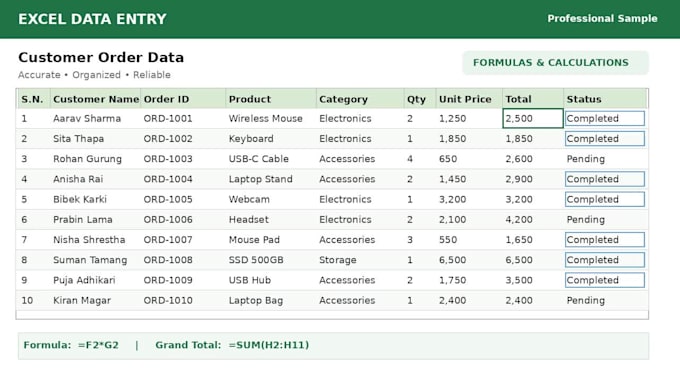The height and width of the screenshot is (383, 680).
Task: Select the Bibek Karki name cell
Action: tap(80, 200)
